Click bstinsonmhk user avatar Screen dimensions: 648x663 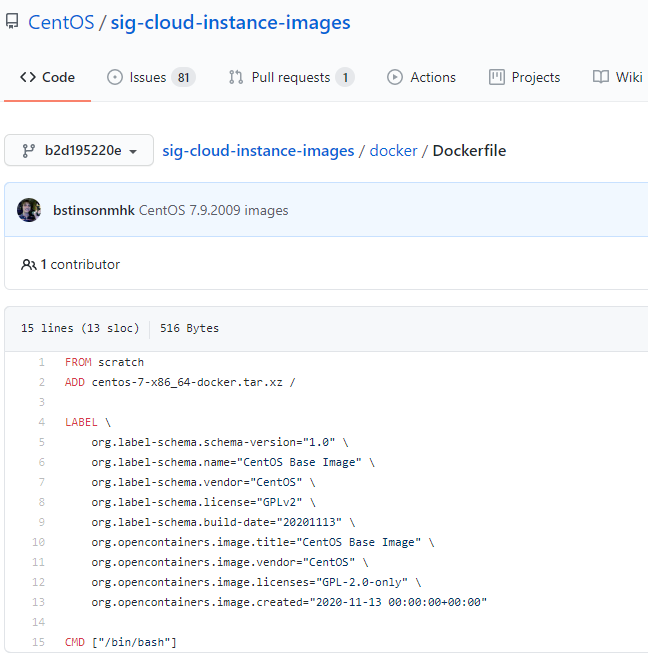(x=29, y=210)
